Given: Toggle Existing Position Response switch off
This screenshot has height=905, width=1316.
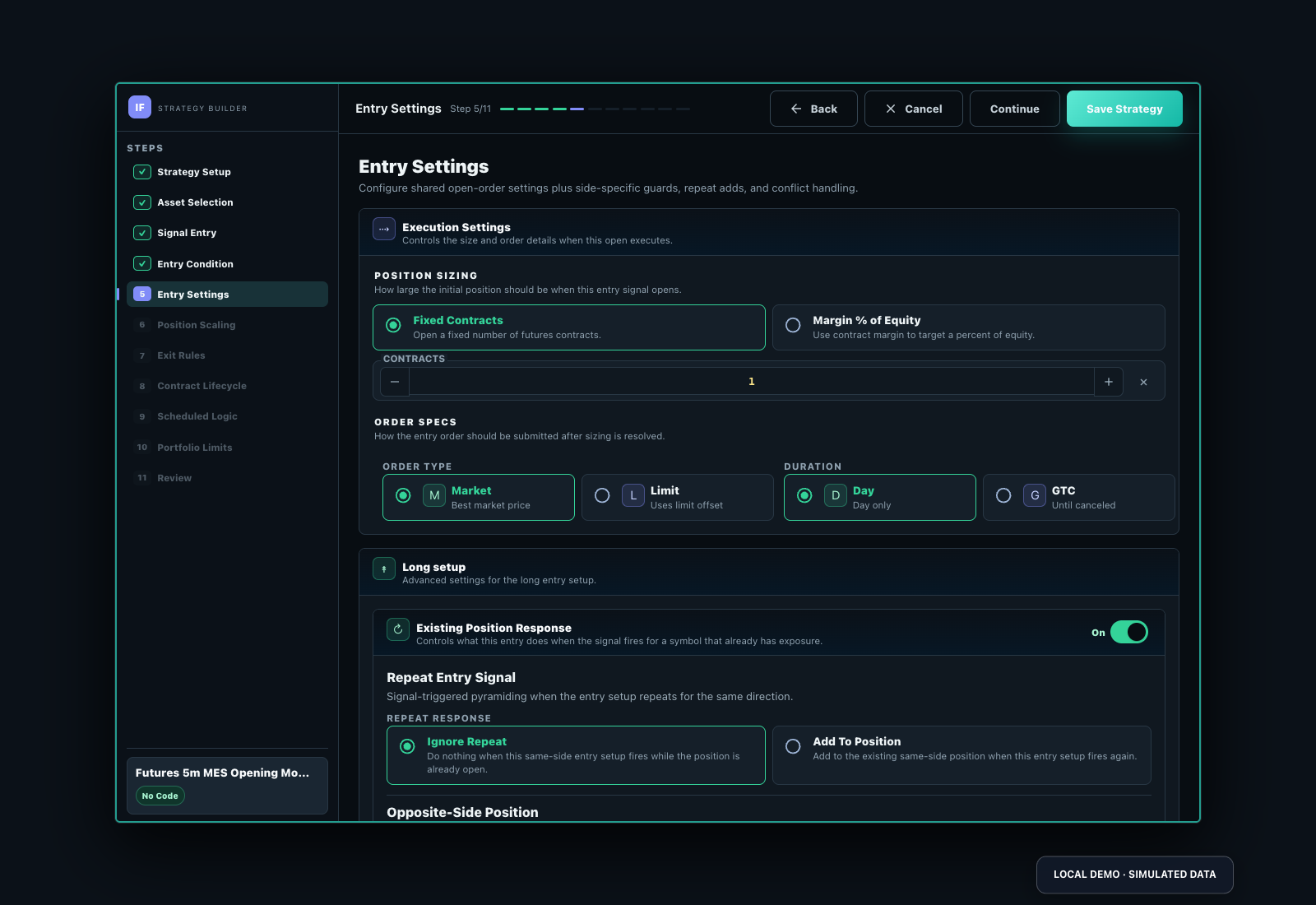Looking at the screenshot, I should pos(1129,632).
